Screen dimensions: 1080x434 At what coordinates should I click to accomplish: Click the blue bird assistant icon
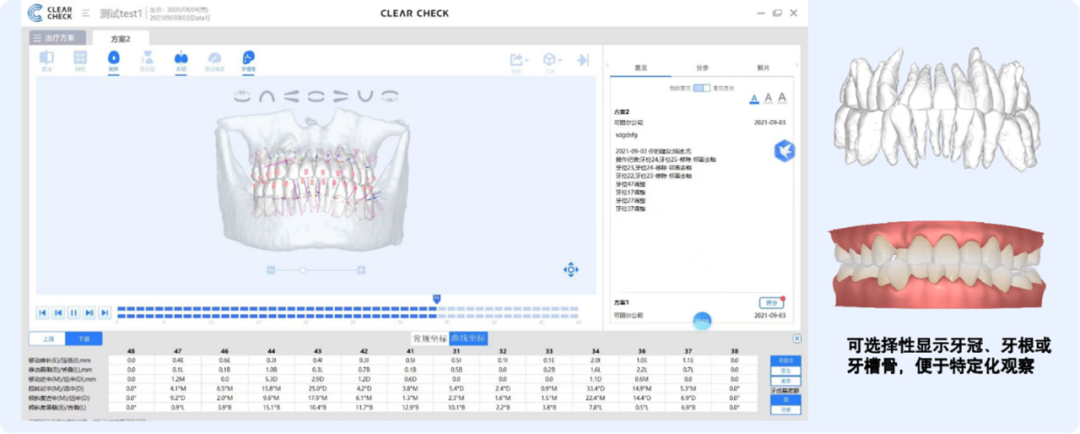coord(784,151)
